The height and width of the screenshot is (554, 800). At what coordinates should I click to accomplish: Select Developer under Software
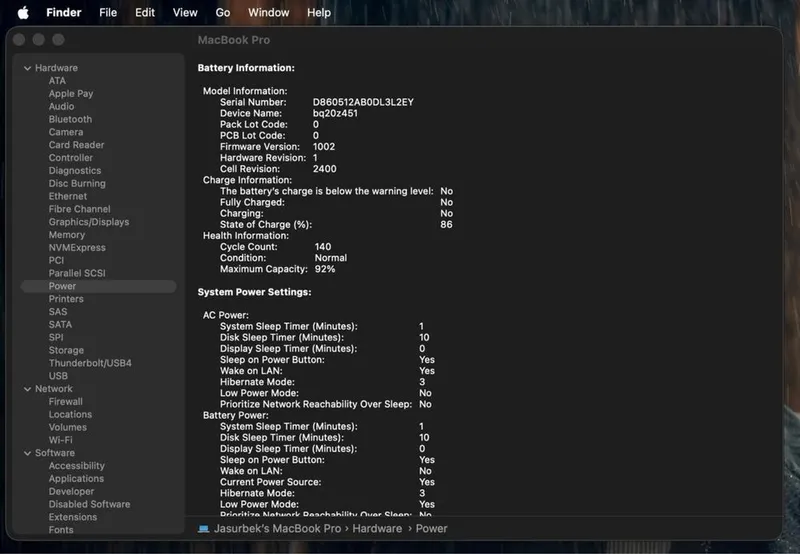tap(71, 491)
